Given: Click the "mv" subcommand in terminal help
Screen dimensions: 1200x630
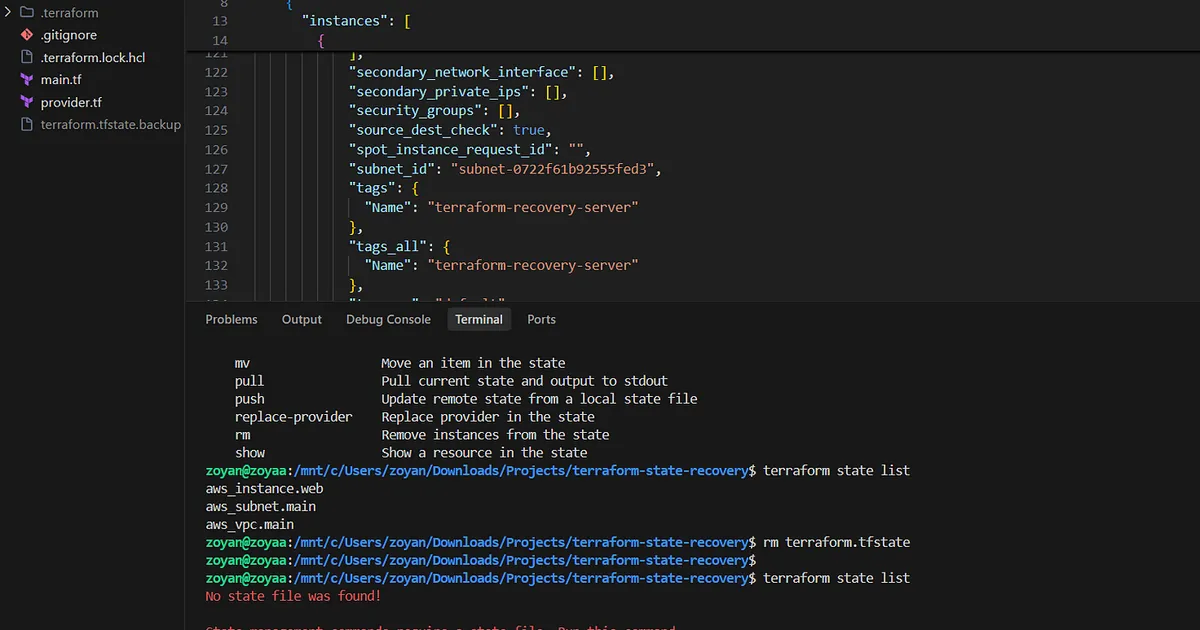Looking at the screenshot, I should click(242, 362).
